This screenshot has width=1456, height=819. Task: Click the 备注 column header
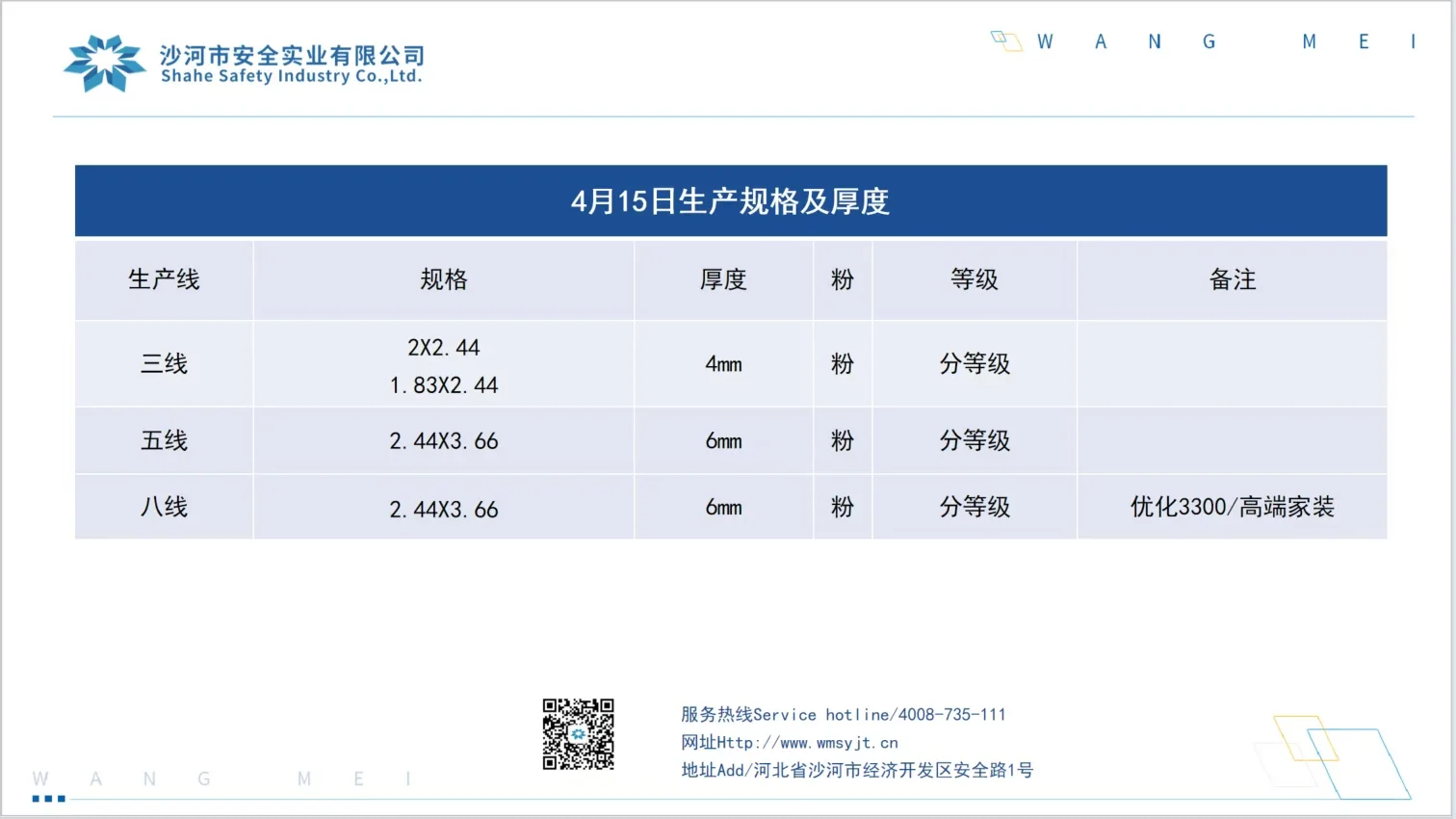1233,279
